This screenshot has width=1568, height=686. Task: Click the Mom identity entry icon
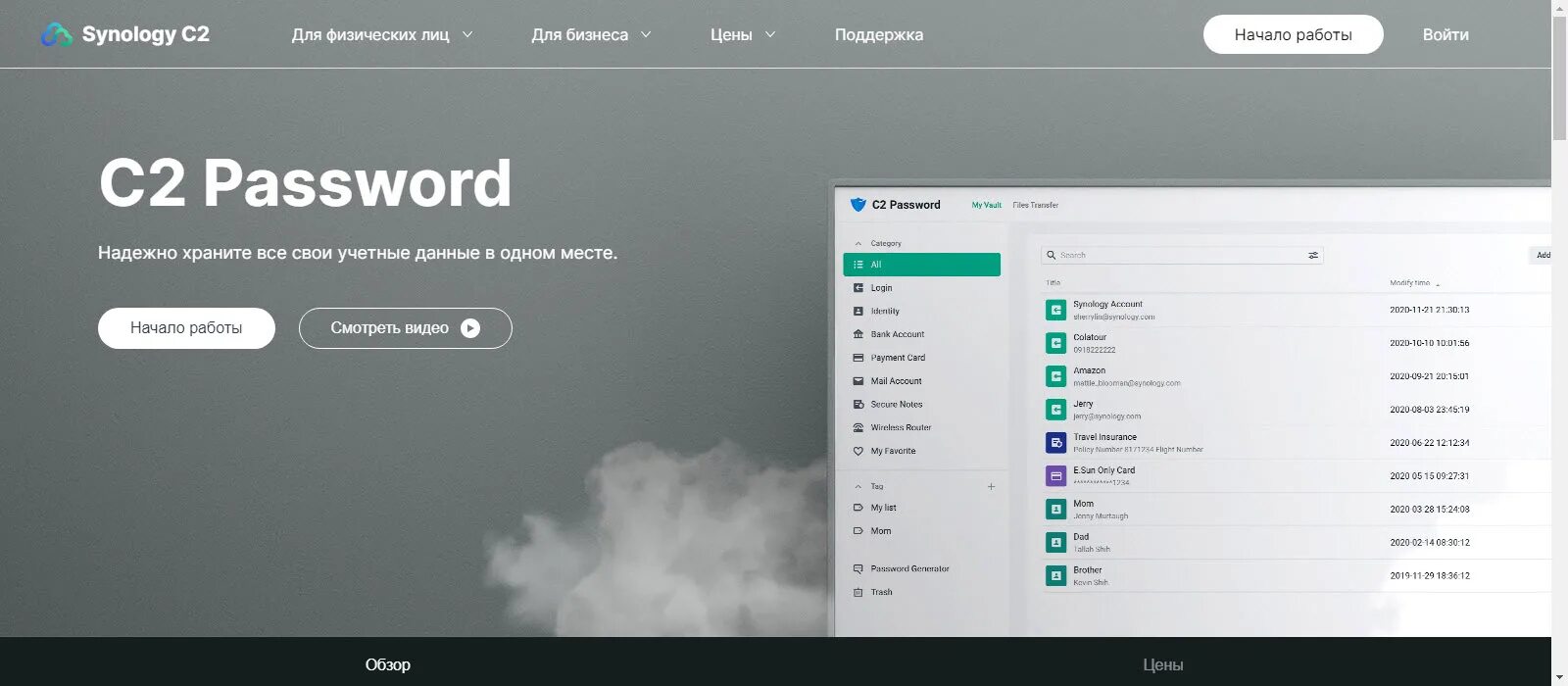click(1055, 510)
